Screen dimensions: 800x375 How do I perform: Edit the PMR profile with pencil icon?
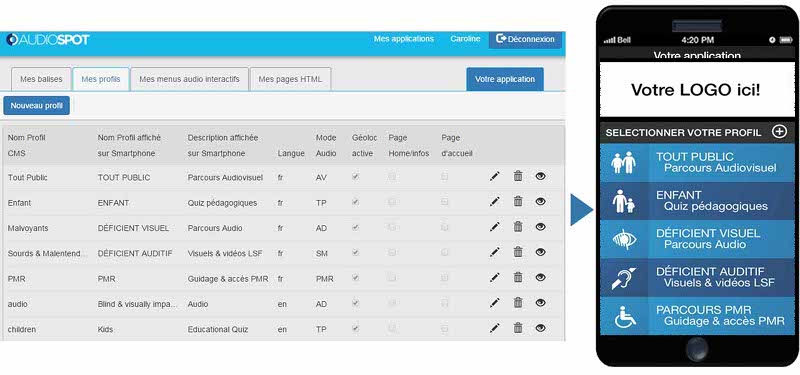pos(494,278)
